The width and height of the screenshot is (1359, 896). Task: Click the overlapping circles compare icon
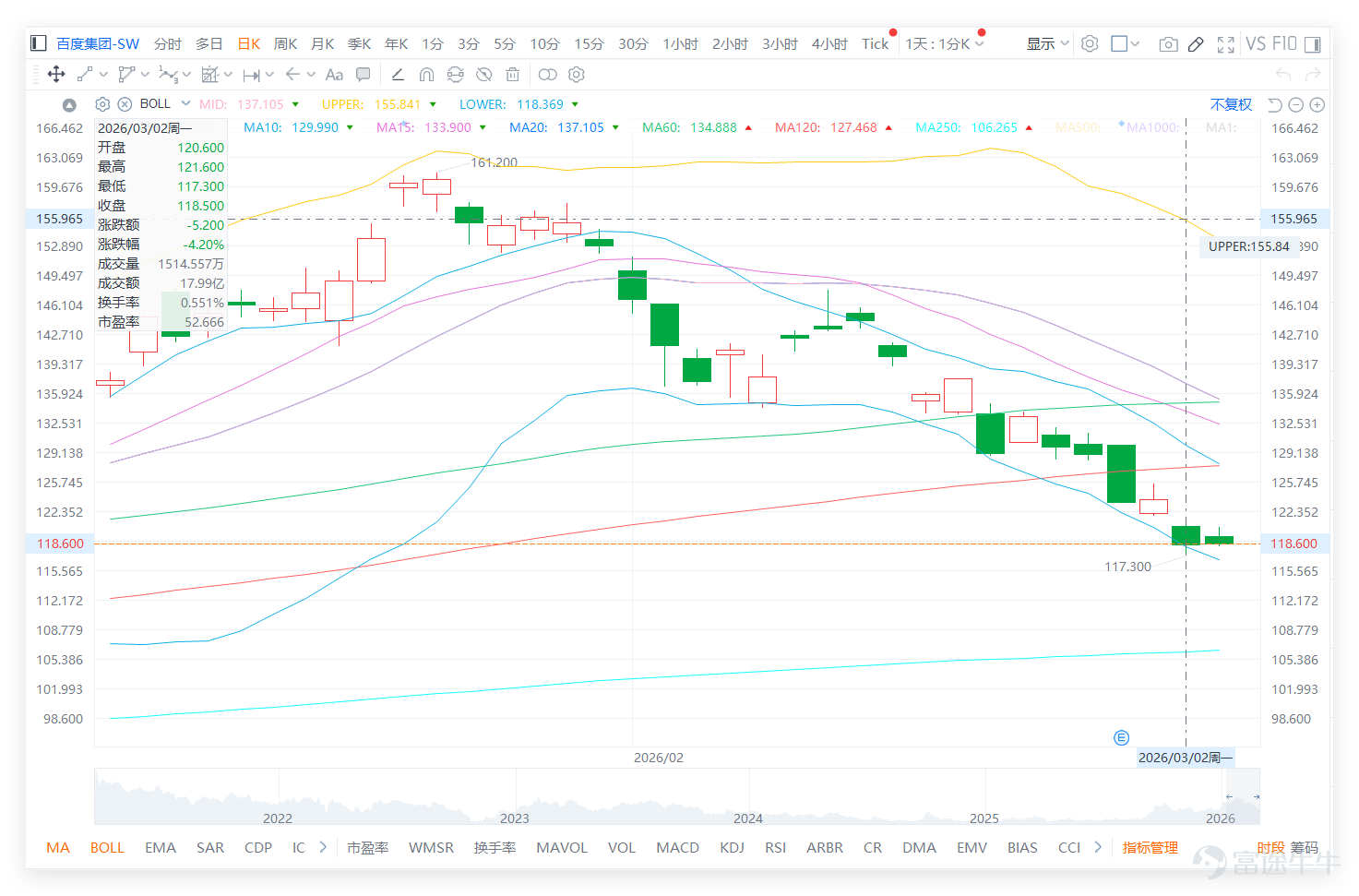click(x=548, y=75)
